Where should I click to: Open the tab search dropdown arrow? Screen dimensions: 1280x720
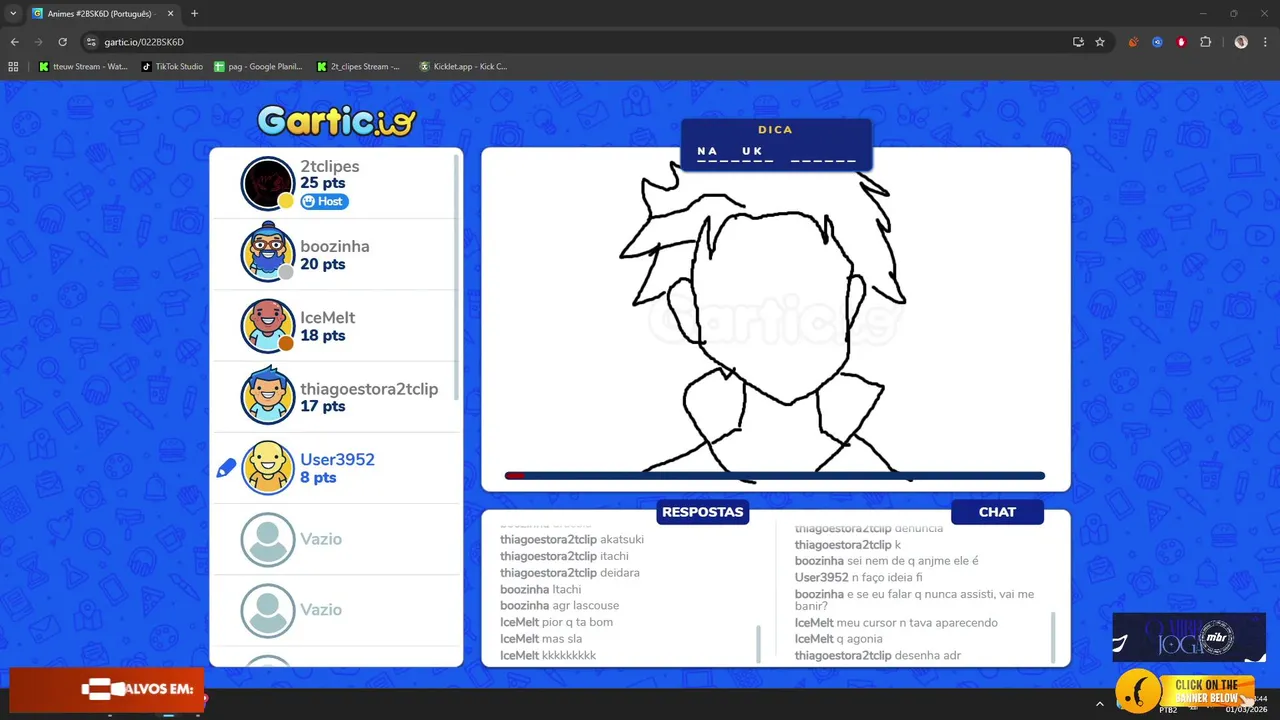(13, 13)
